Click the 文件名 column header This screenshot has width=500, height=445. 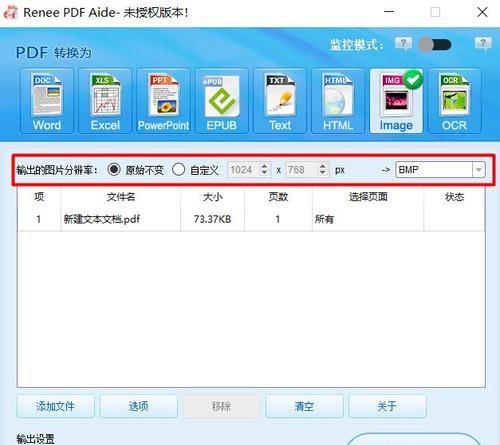121,197
